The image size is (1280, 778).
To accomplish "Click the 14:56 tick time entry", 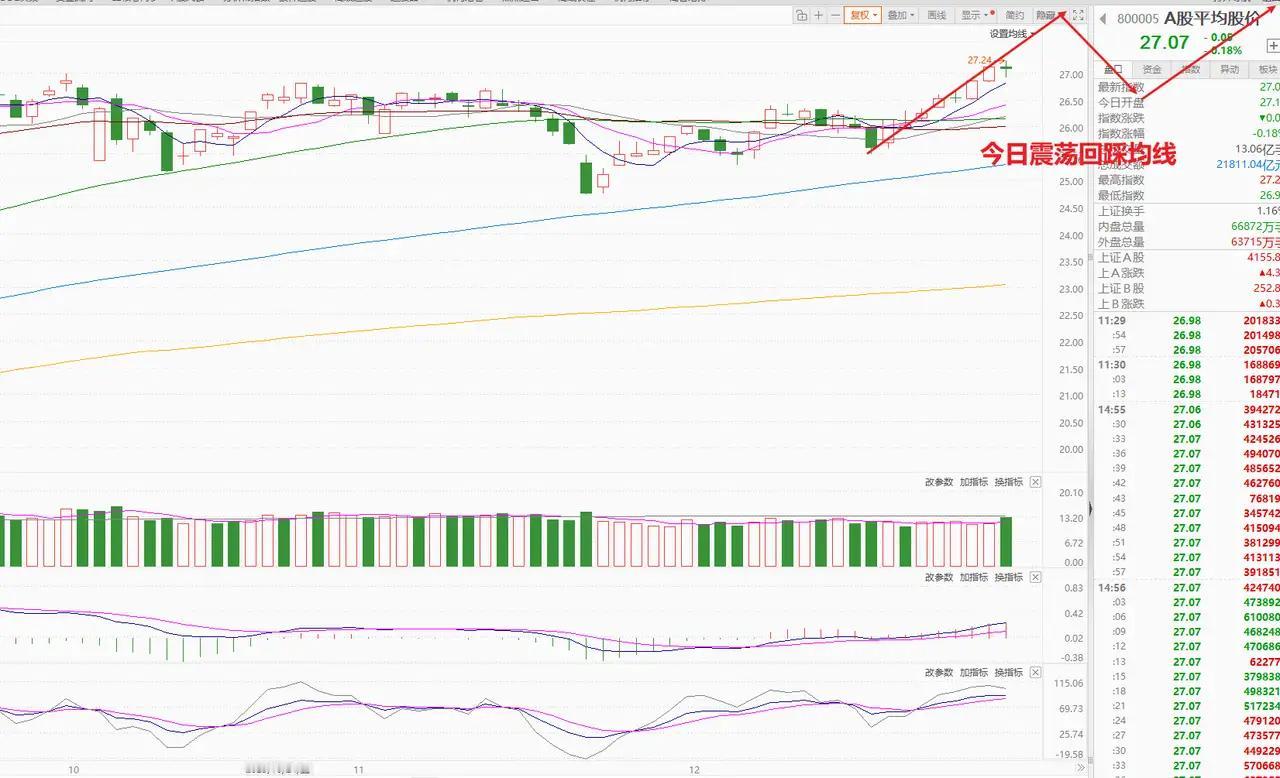I will 1111,588.
